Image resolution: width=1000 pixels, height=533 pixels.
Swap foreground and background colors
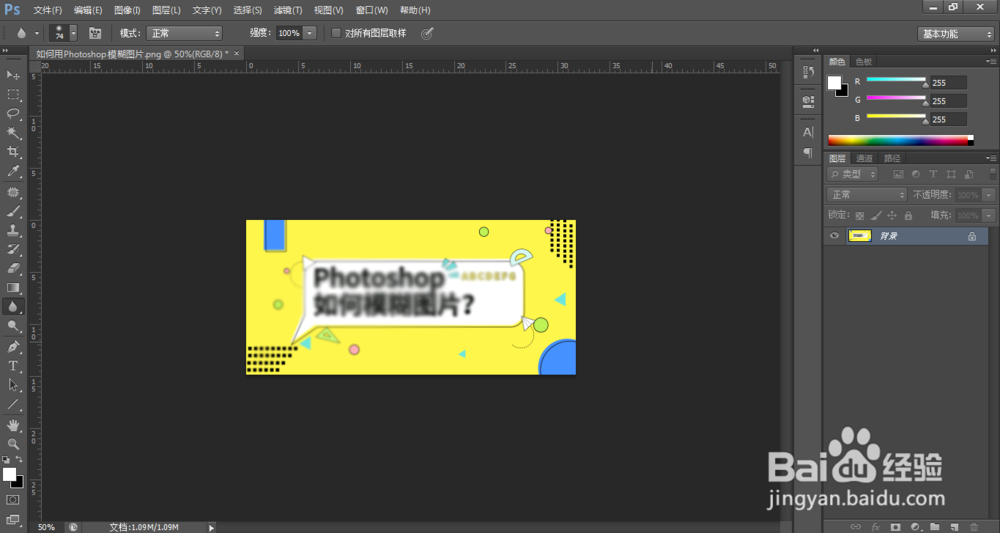19,459
